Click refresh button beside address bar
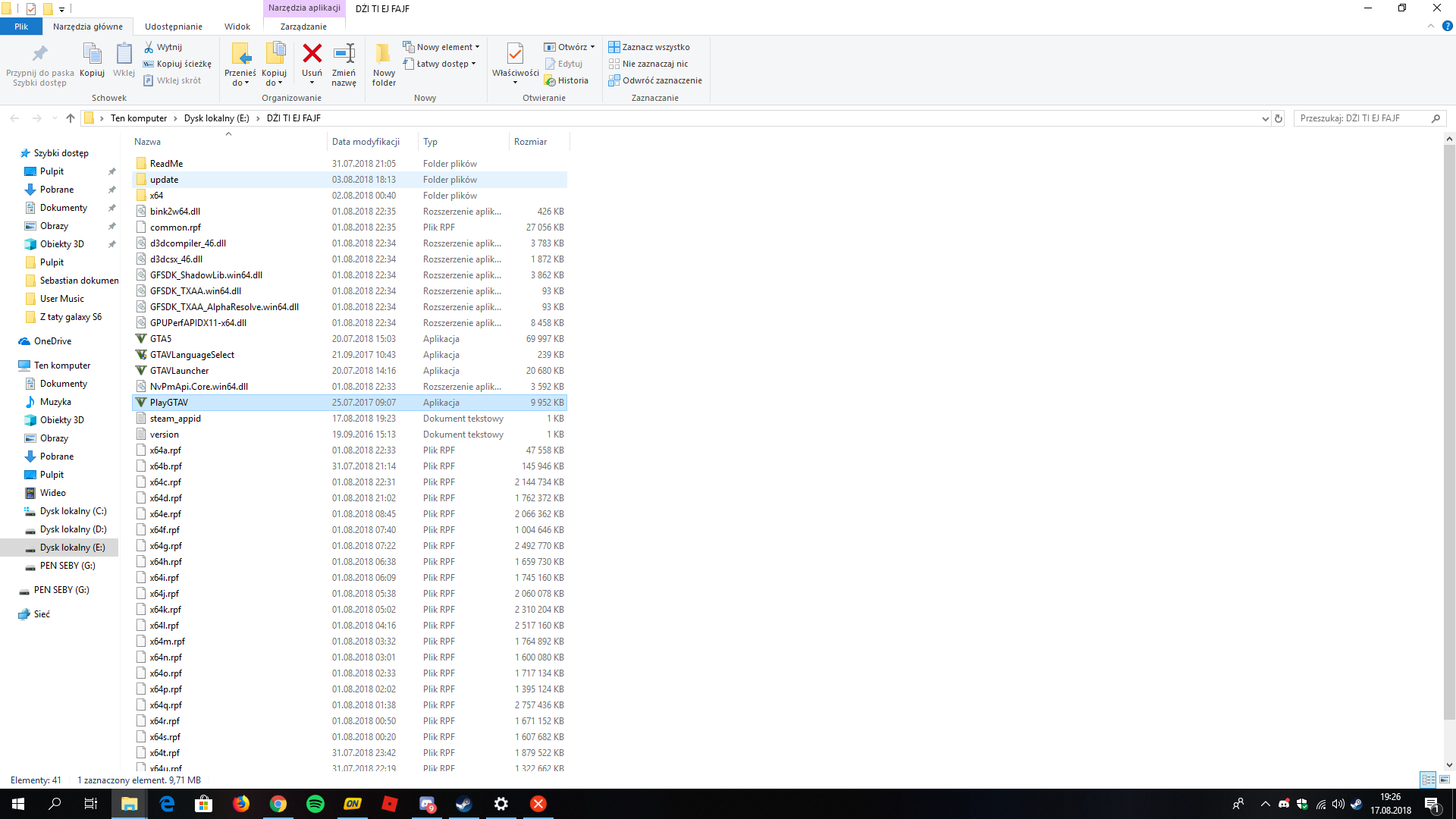1456x819 pixels. 1279,118
